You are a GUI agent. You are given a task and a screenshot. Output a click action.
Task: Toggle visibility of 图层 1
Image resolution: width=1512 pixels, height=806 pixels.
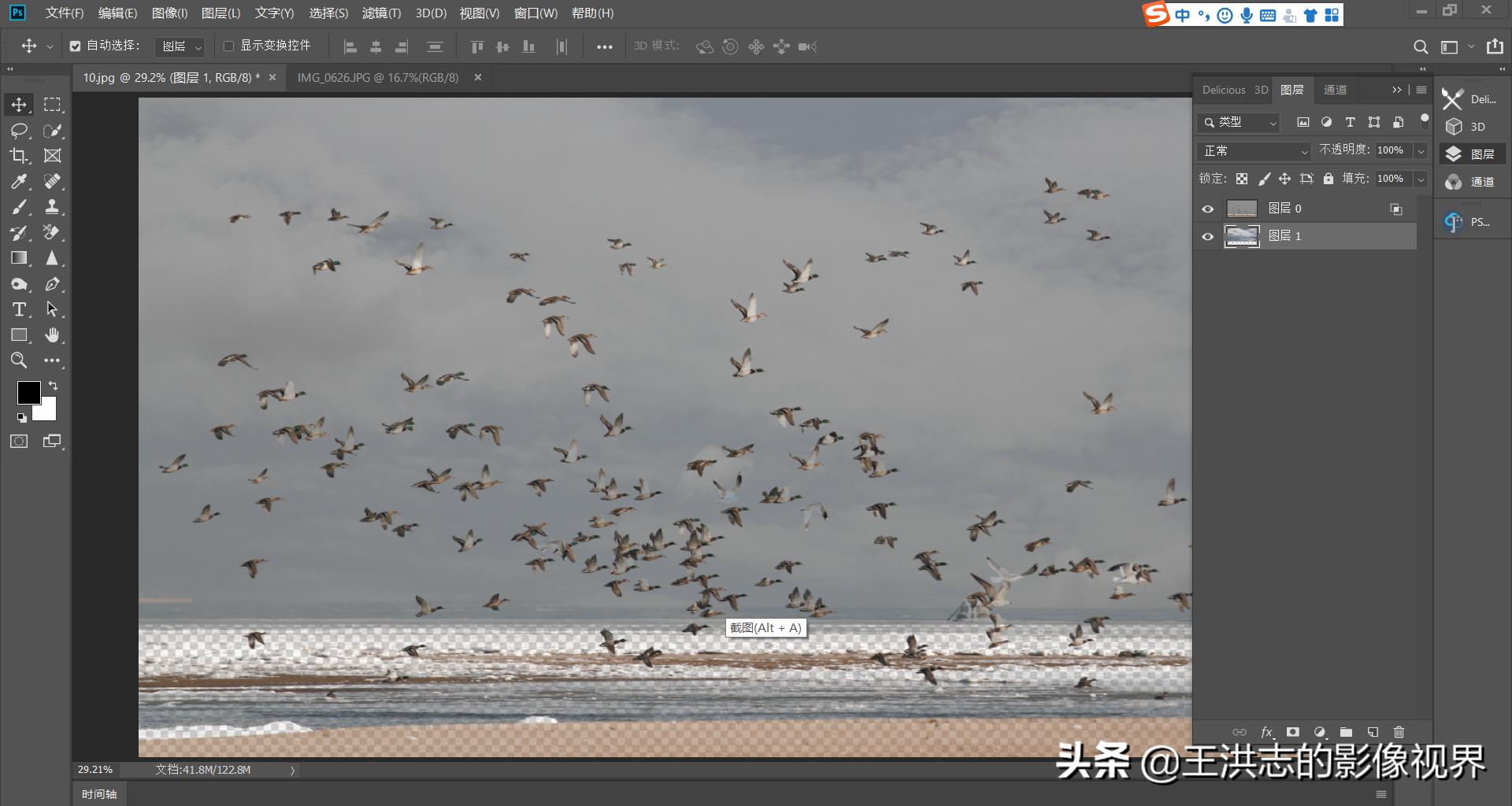tap(1208, 236)
